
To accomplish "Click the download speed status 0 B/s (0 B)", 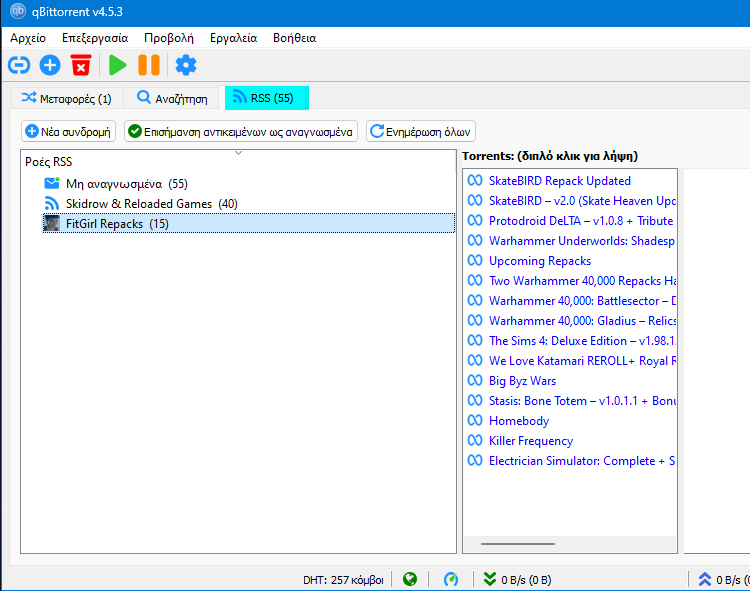I will tap(518, 580).
